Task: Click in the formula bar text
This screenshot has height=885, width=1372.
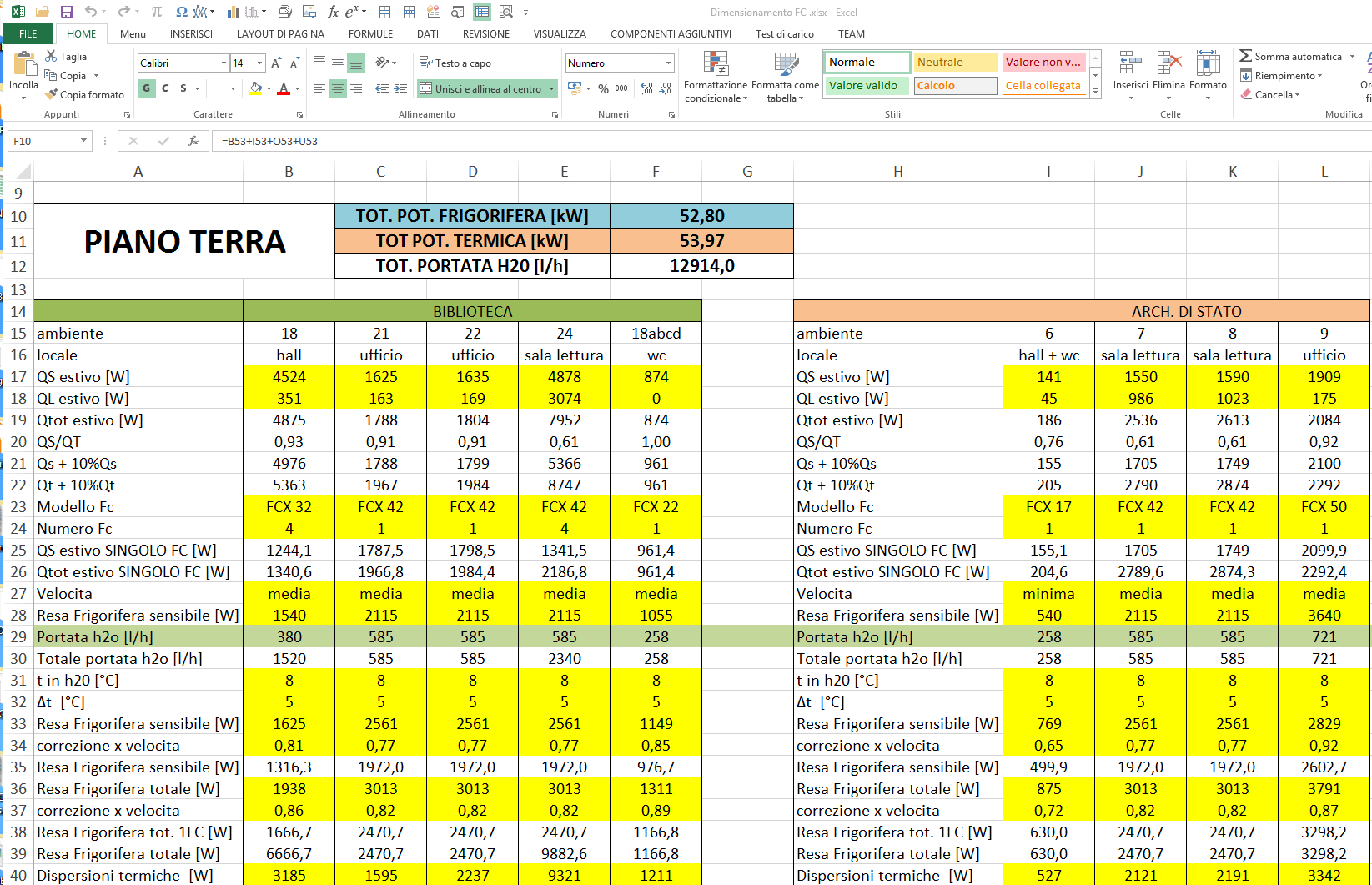Action: (x=269, y=141)
